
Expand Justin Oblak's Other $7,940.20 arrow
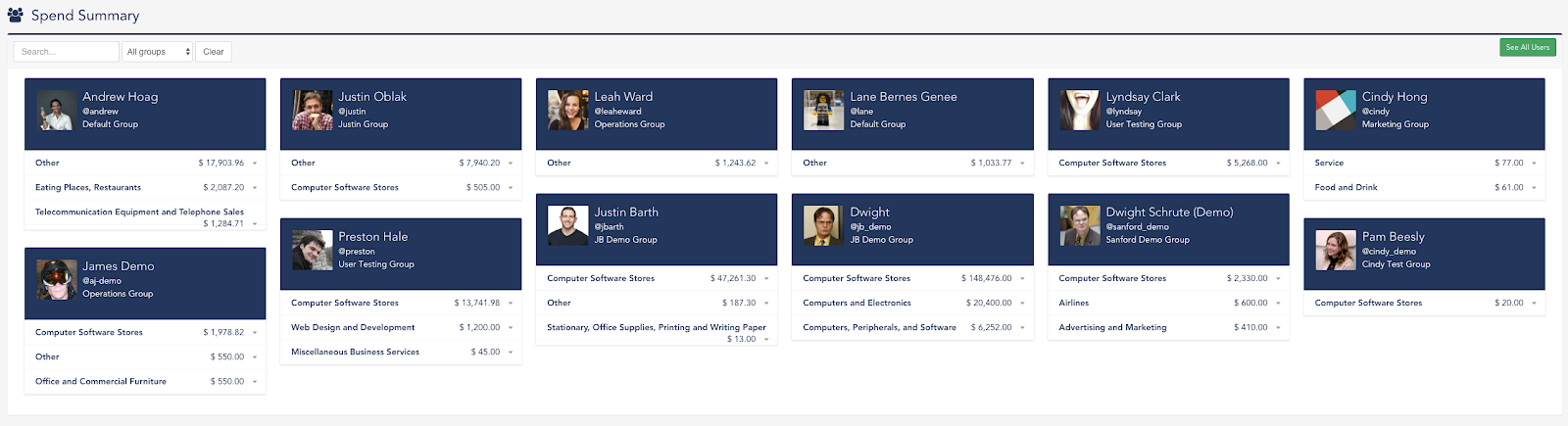511,164
